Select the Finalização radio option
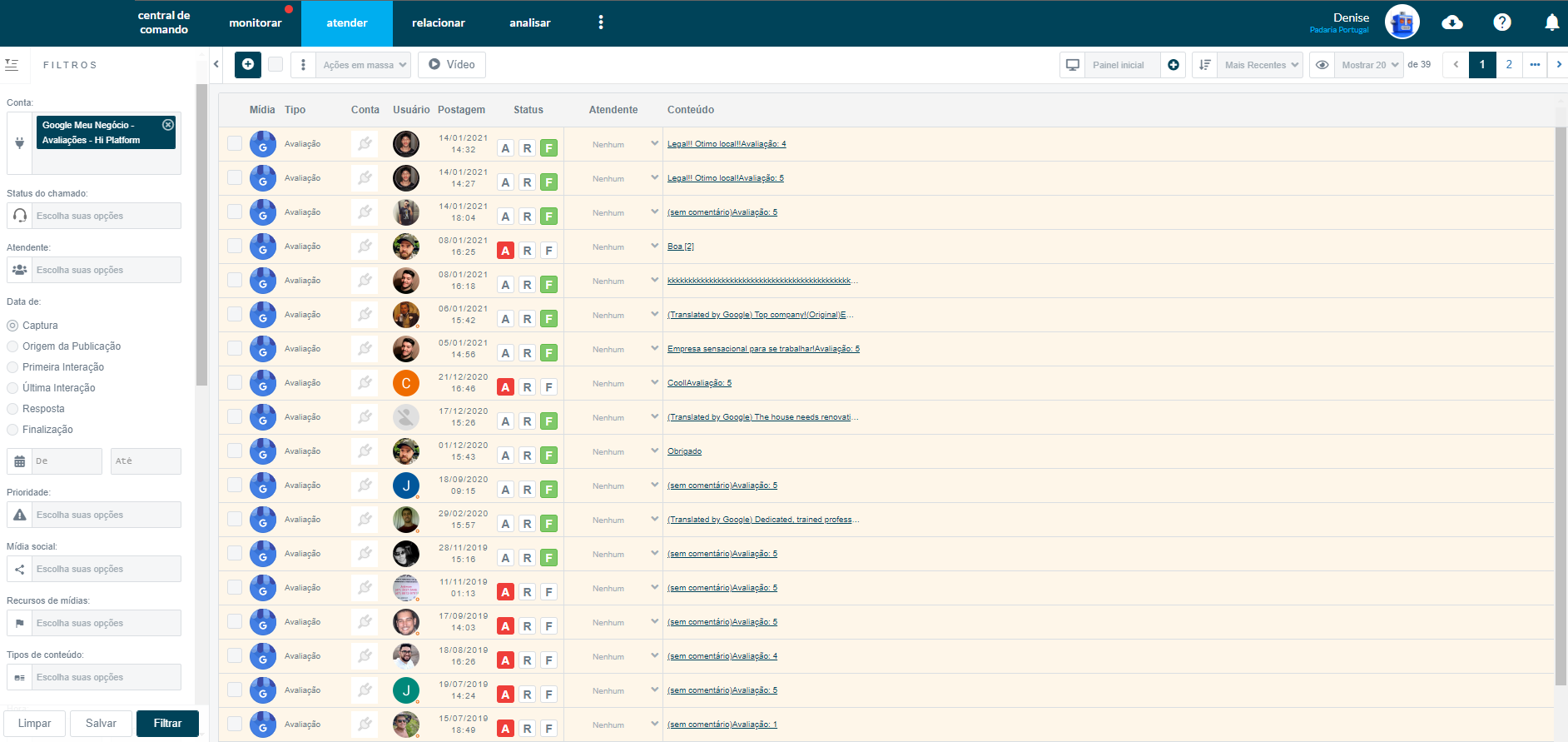This screenshot has width=1568, height=742. 12,430
